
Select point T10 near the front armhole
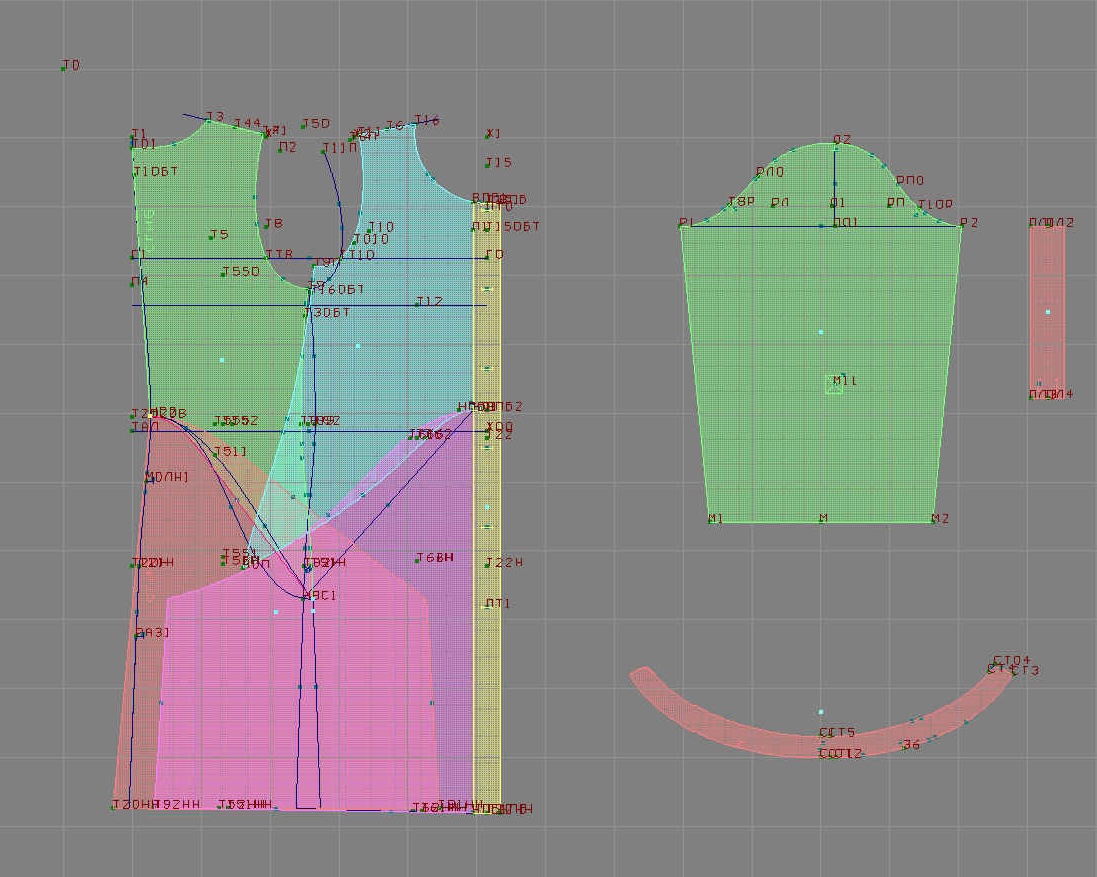pyautogui.click(x=370, y=230)
